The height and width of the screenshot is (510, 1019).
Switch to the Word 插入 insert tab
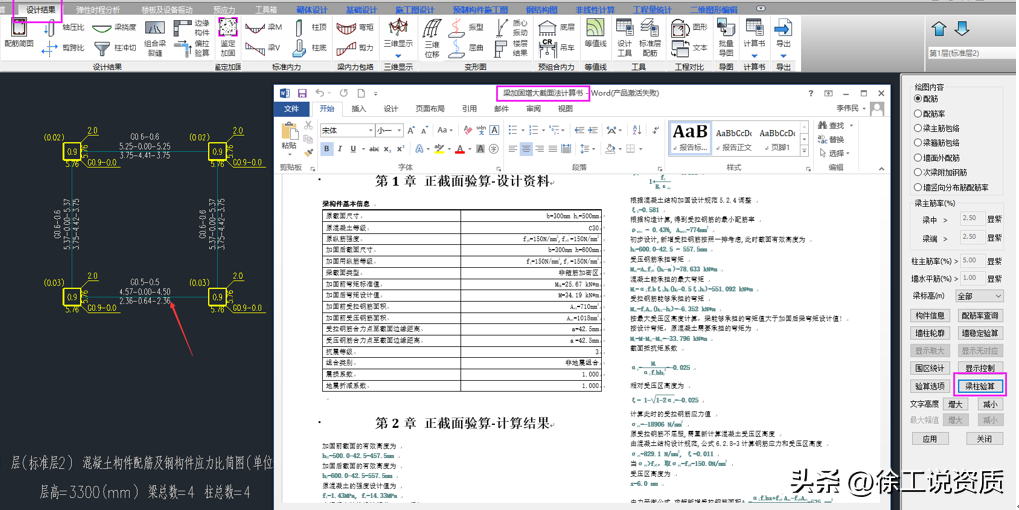[x=359, y=109]
